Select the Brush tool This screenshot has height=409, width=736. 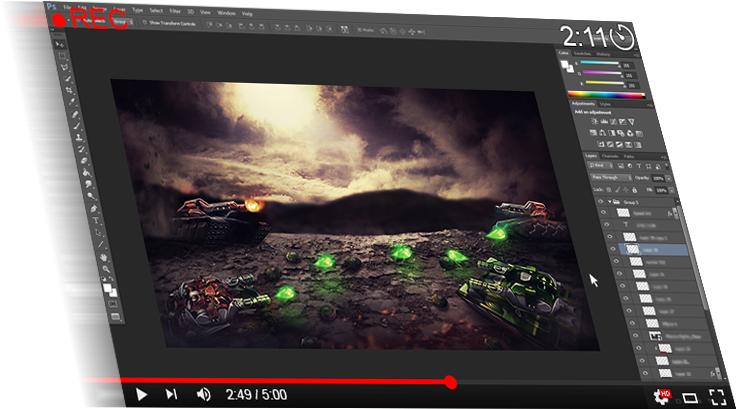point(77,125)
